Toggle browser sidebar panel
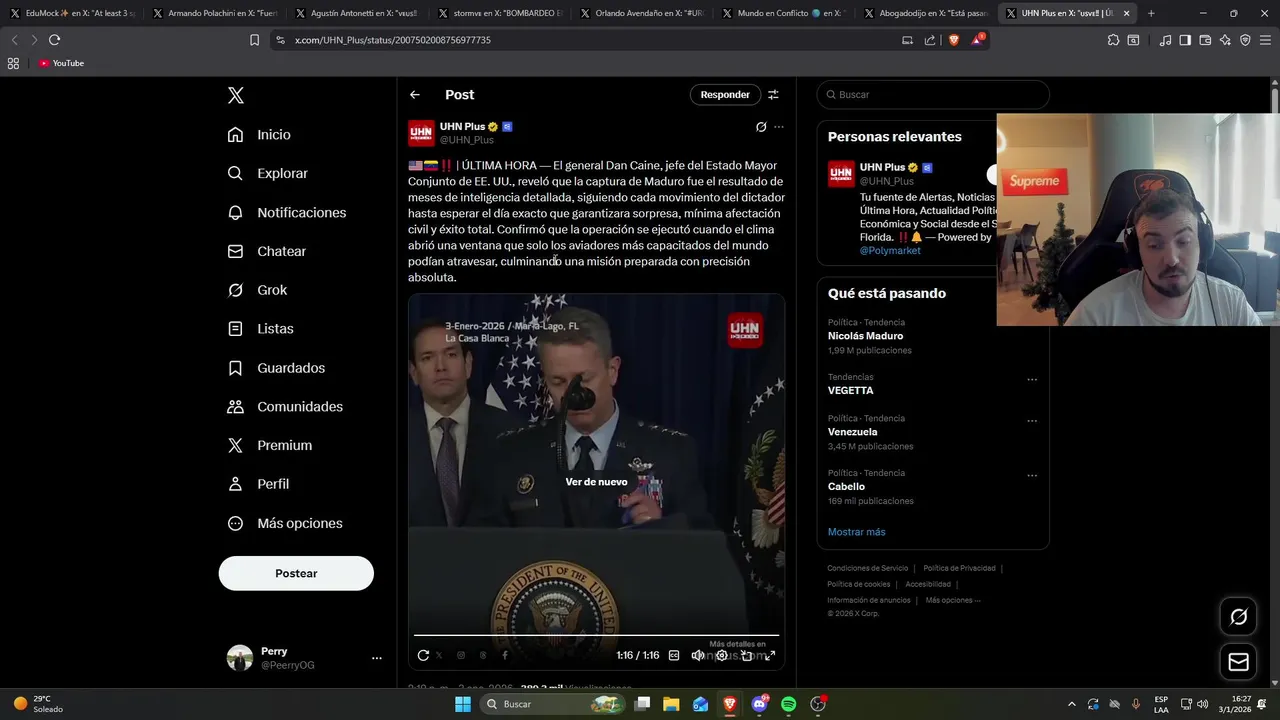Screen dimensions: 1280x720 click(1185, 40)
